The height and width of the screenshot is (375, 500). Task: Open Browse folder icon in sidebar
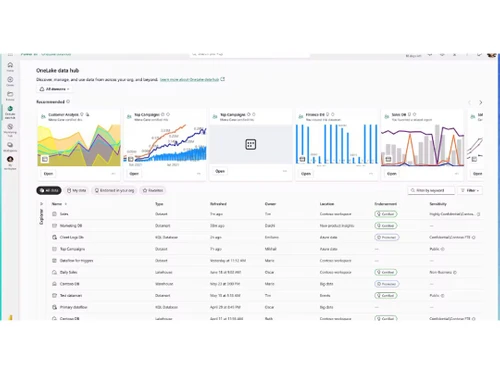pyautogui.click(x=10, y=96)
